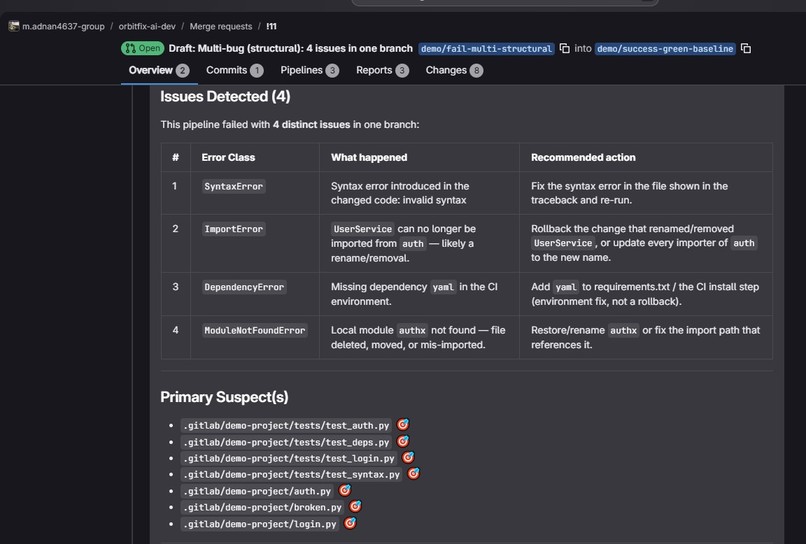View the Changes tab

tap(454, 70)
